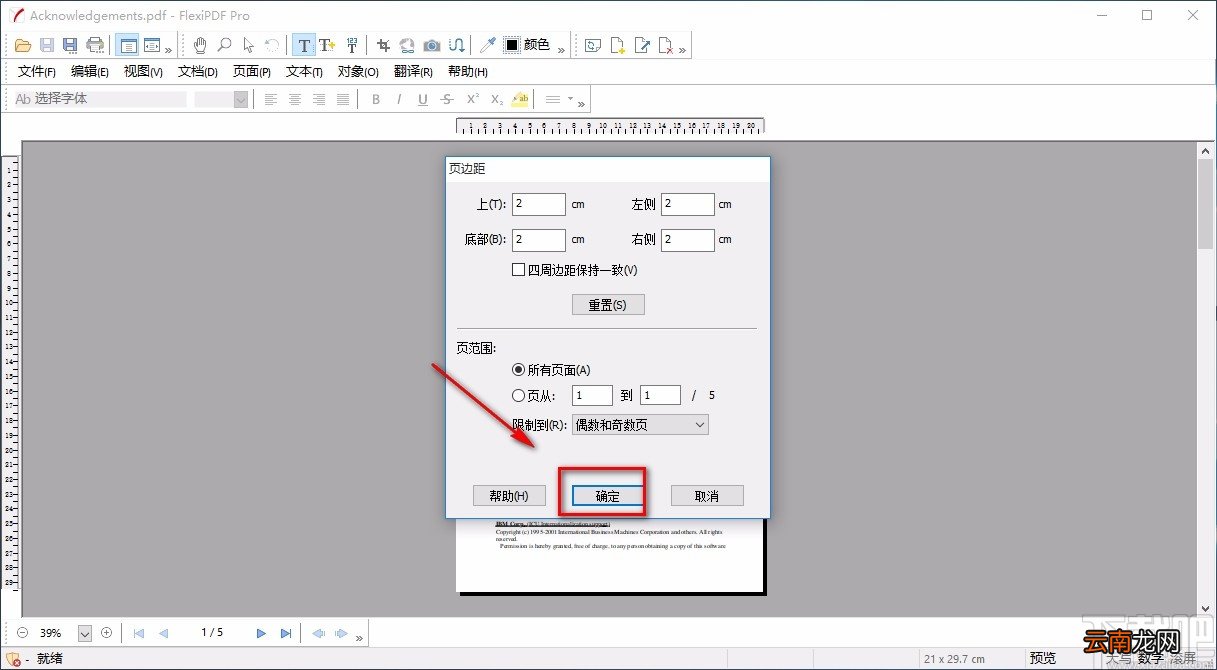Click the Save As disk icon

(70, 45)
